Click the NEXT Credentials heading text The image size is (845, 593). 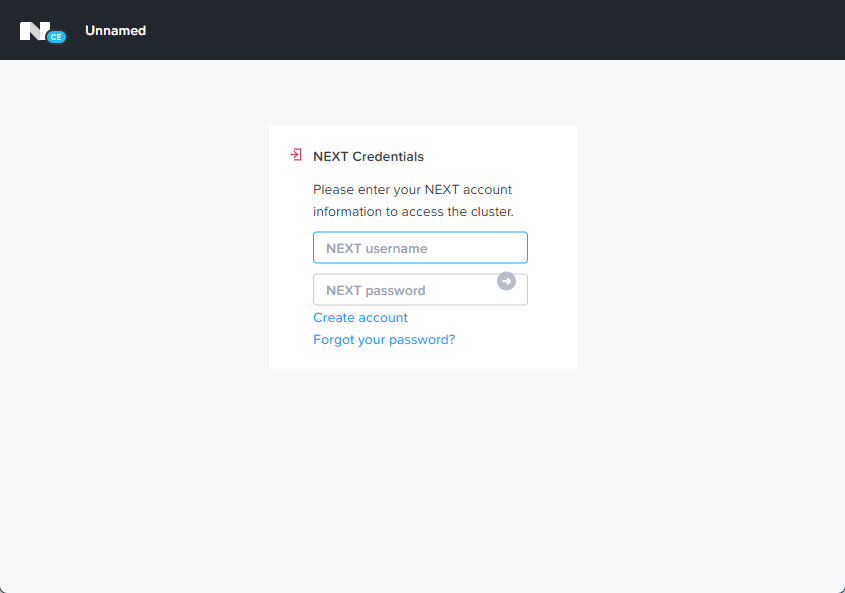coord(368,156)
